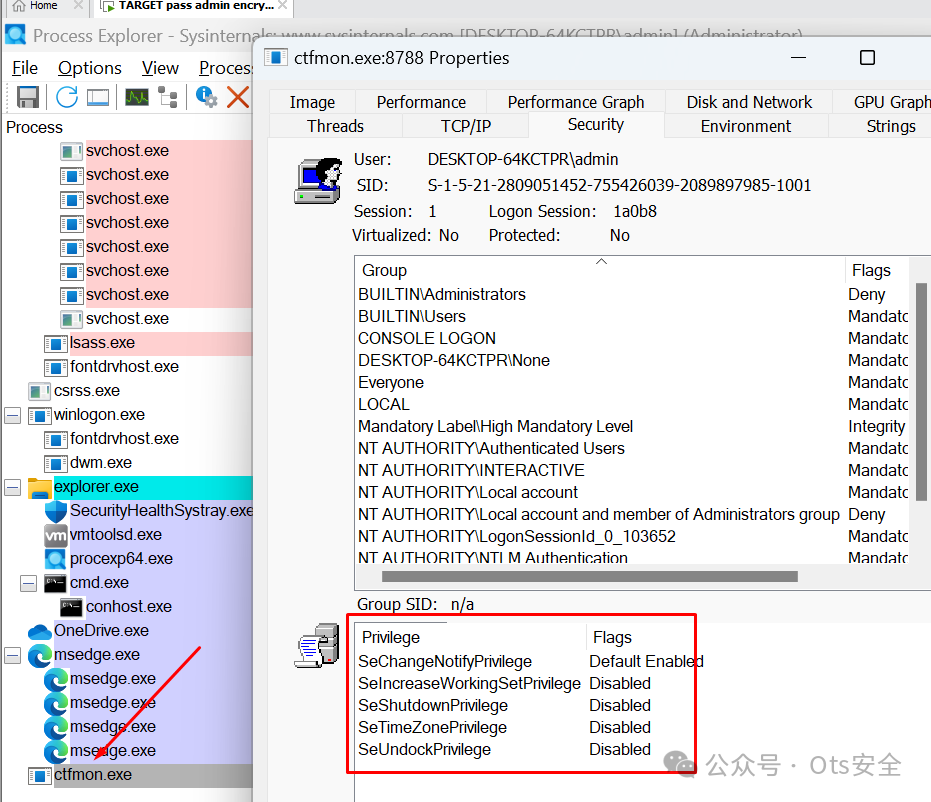Screen dimensions: 931x802
Task: Click the user account icon in Security tab
Action: point(319,181)
